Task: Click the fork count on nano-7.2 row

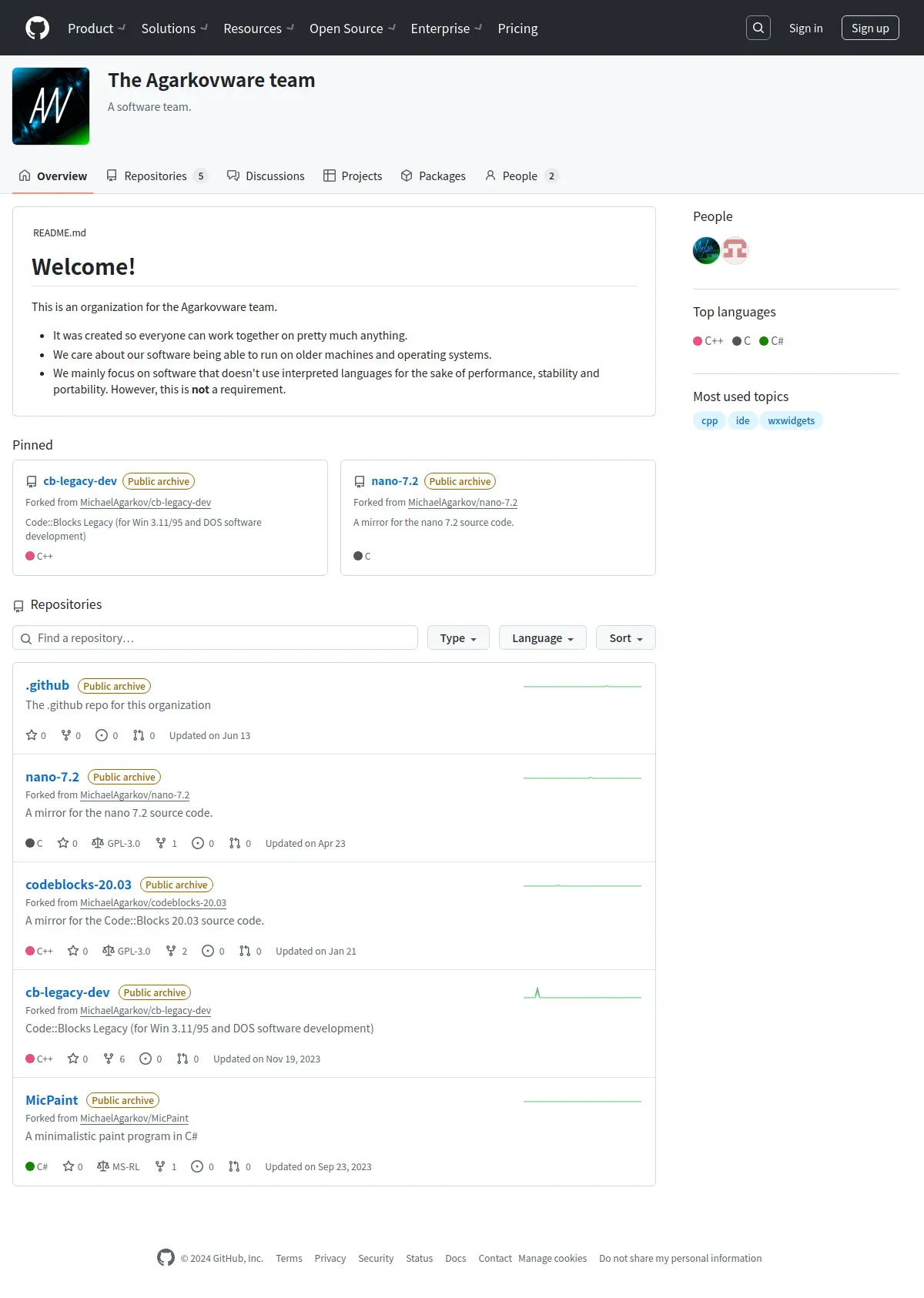Action: (x=166, y=843)
